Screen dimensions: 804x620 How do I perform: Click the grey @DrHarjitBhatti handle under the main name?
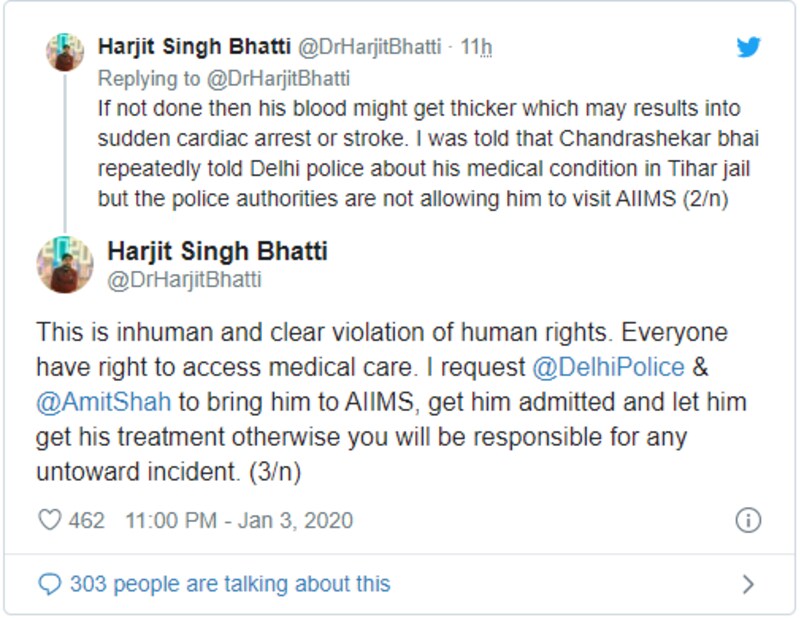point(184,280)
